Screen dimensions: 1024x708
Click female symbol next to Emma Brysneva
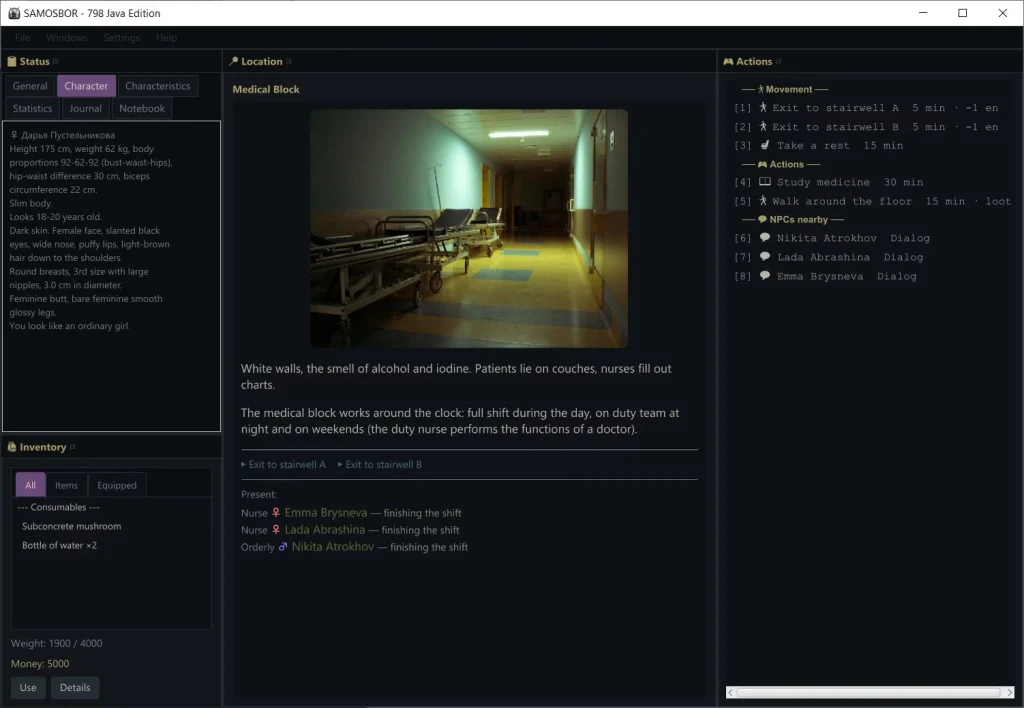tap(276, 513)
